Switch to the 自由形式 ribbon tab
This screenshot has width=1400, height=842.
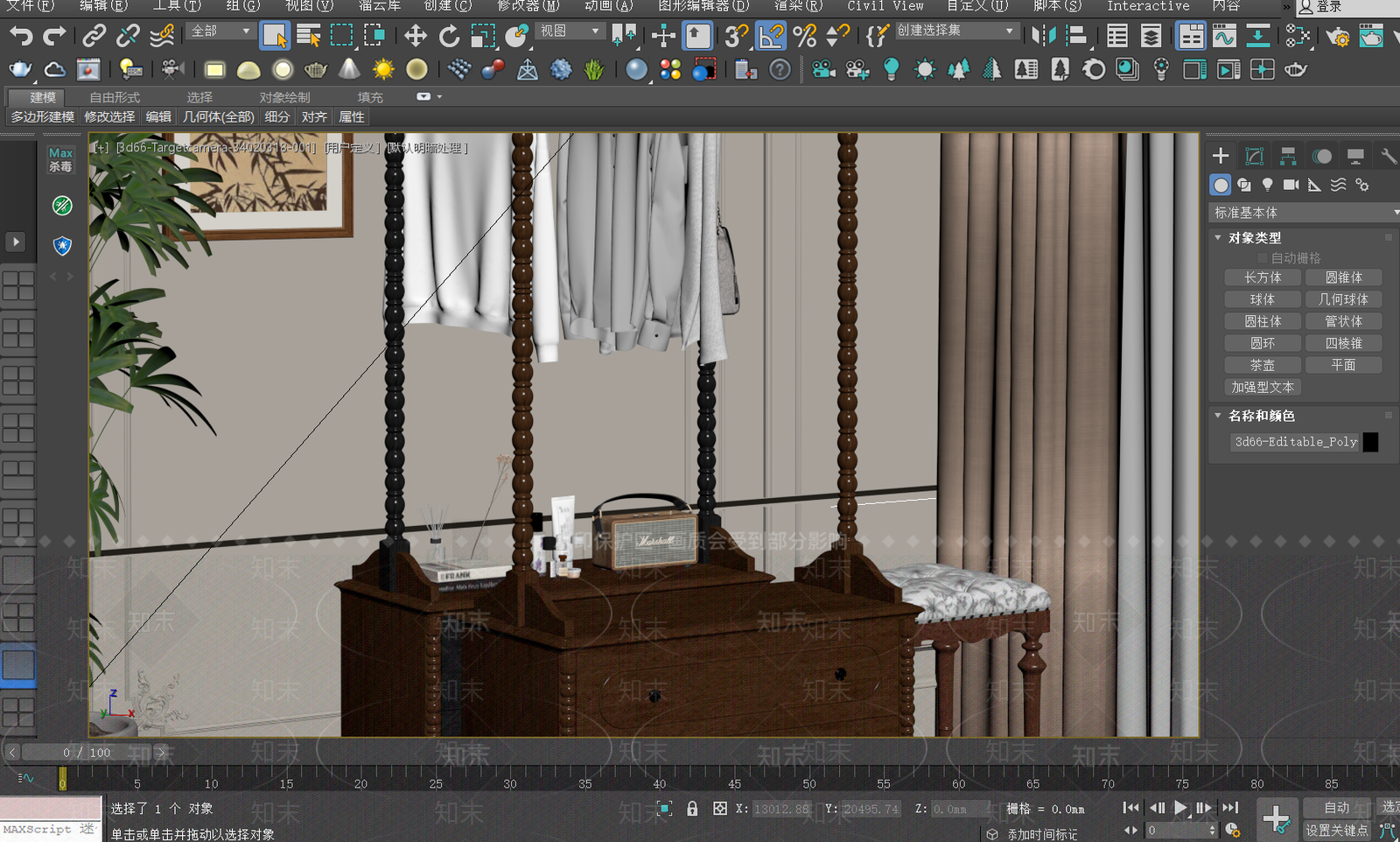115,97
